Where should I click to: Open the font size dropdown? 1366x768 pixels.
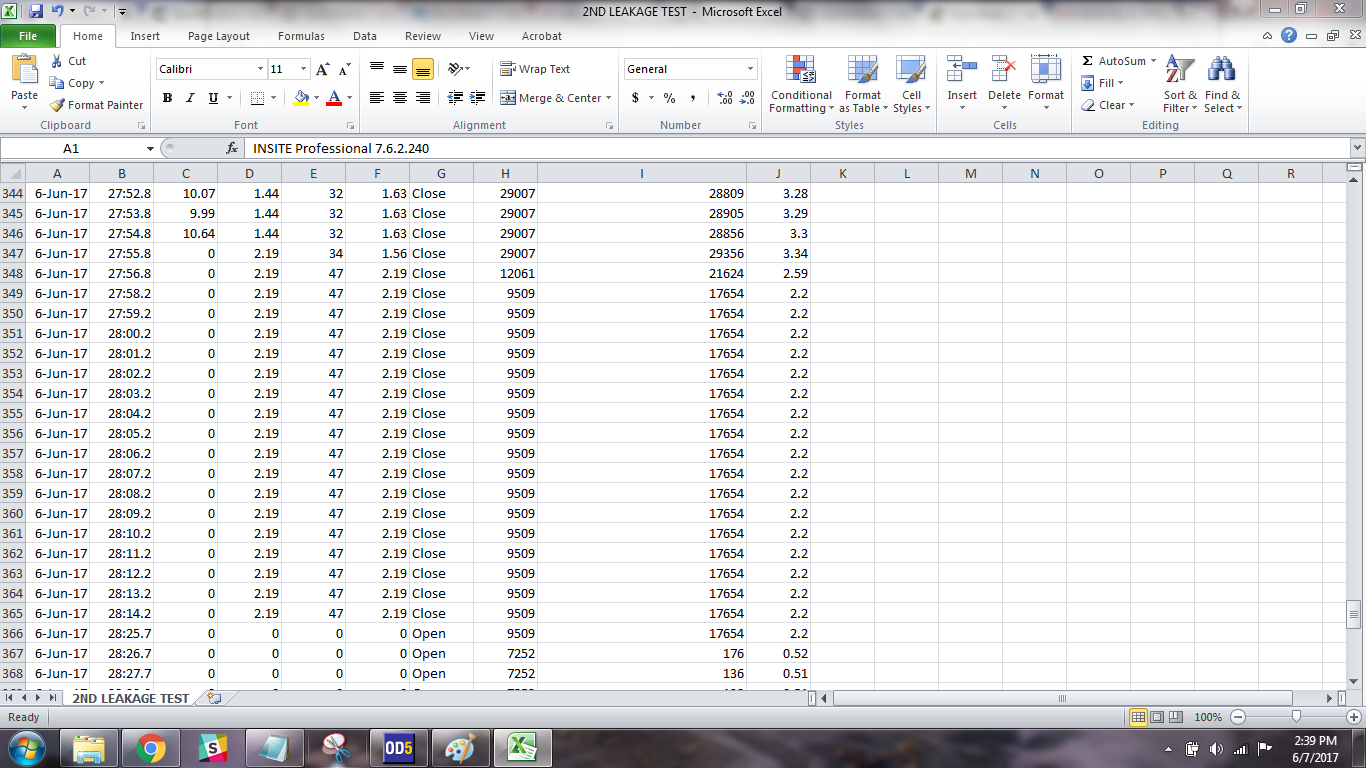(303, 69)
